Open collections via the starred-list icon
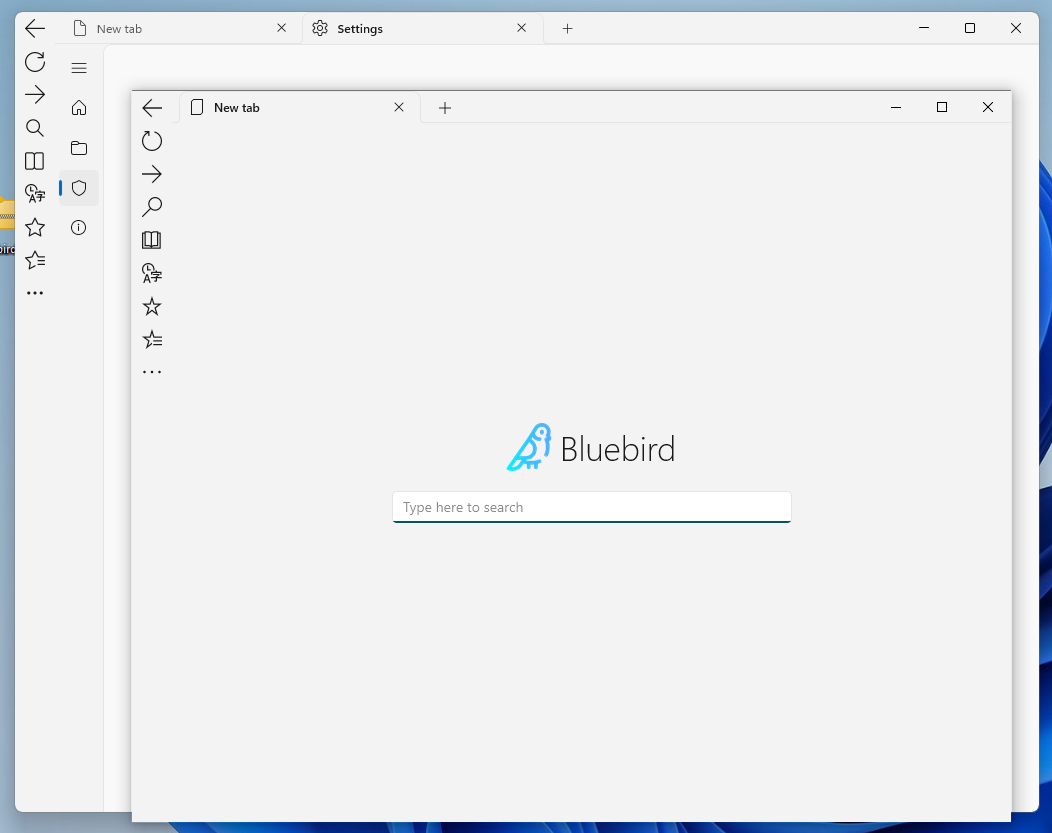This screenshot has height=833, width=1052. (152, 339)
